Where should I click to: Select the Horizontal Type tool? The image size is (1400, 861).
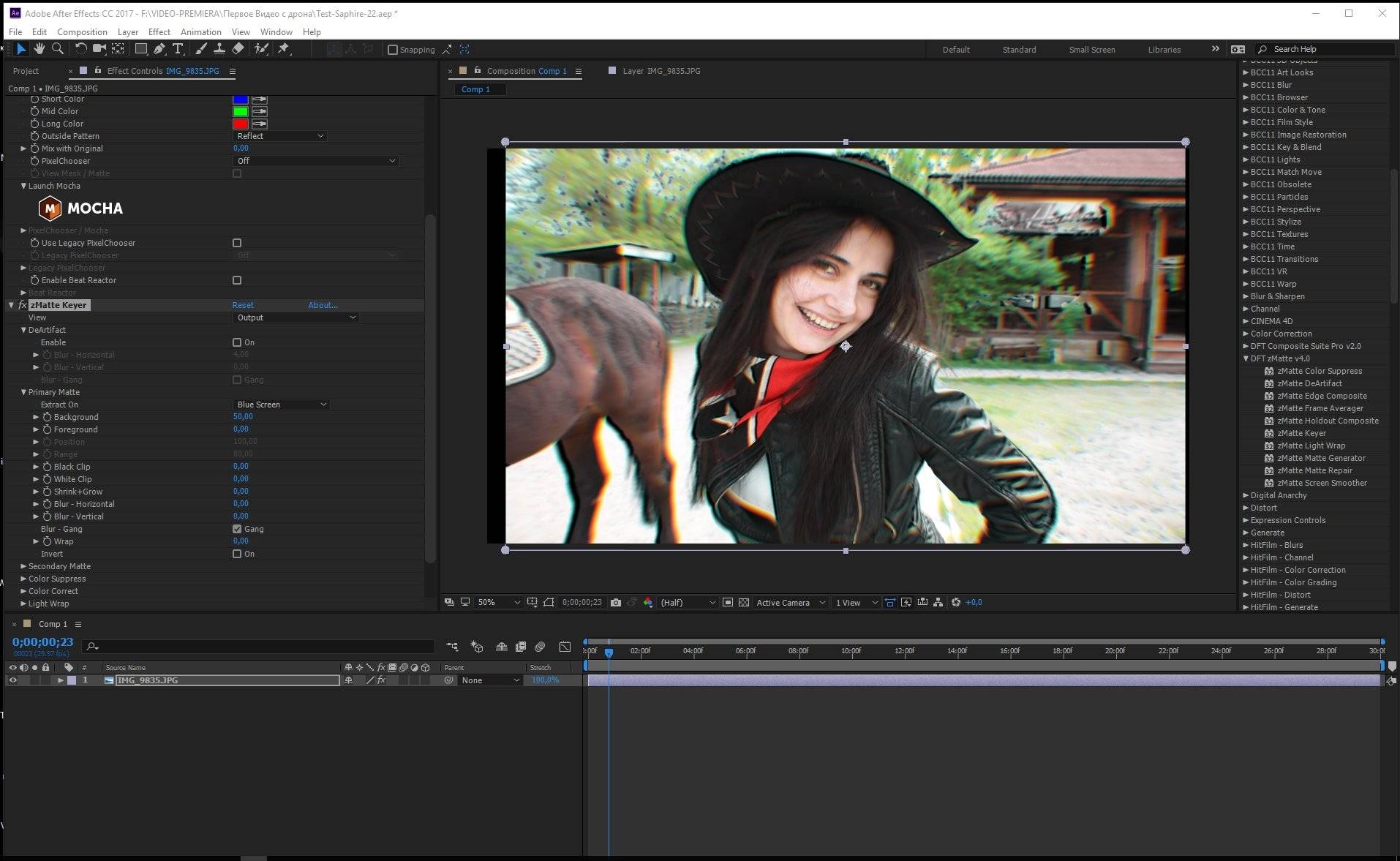(x=178, y=49)
